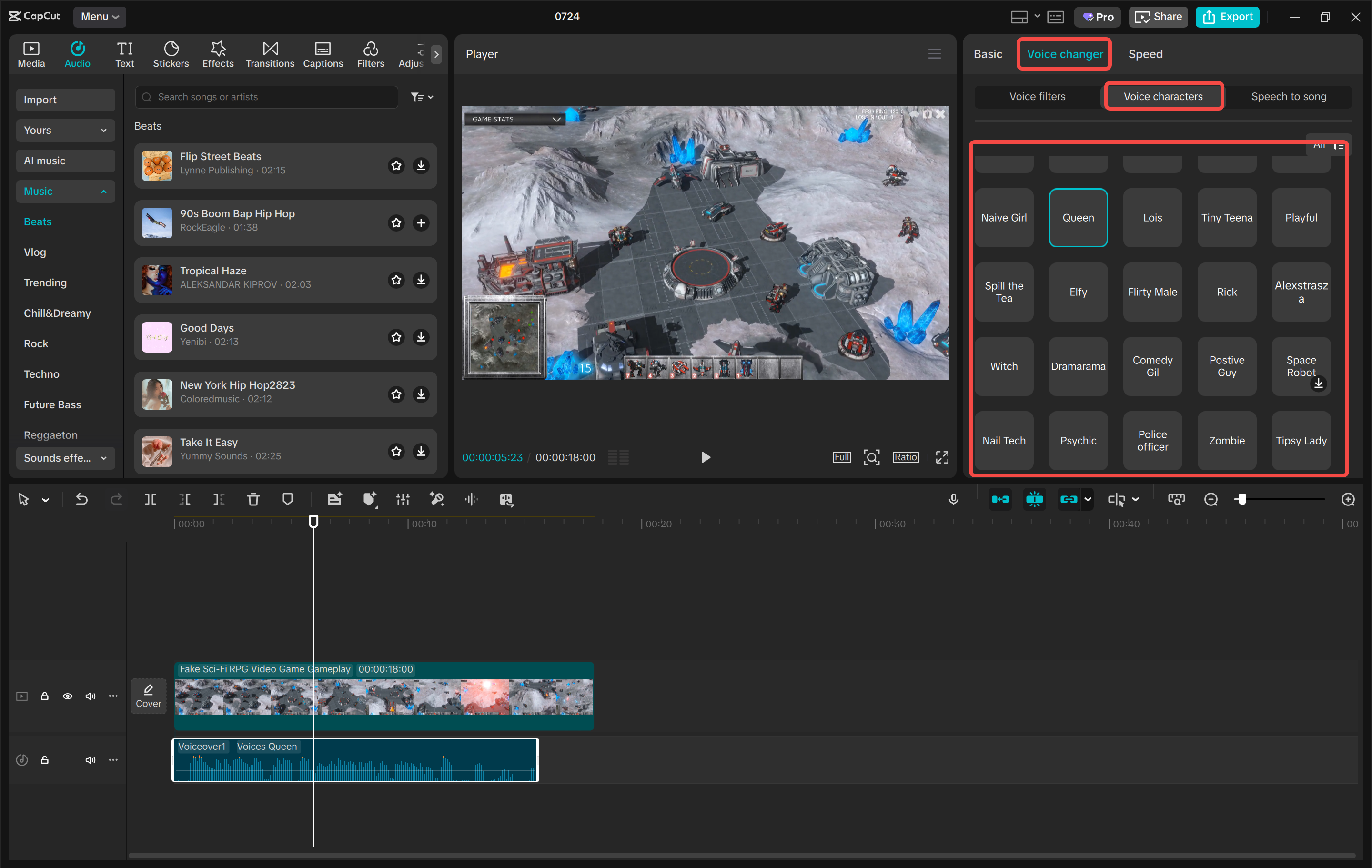Image resolution: width=1372 pixels, height=868 pixels.
Task: Click the Export button
Action: tap(1227, 17)
